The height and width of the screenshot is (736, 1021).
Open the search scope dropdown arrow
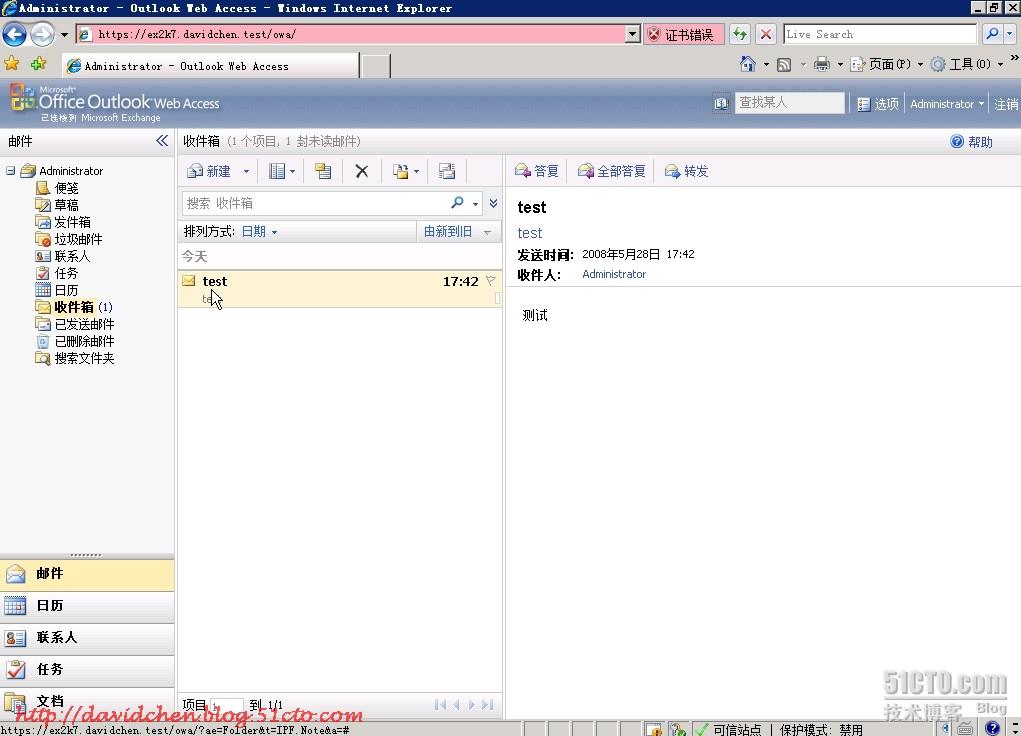click(475, 204)
